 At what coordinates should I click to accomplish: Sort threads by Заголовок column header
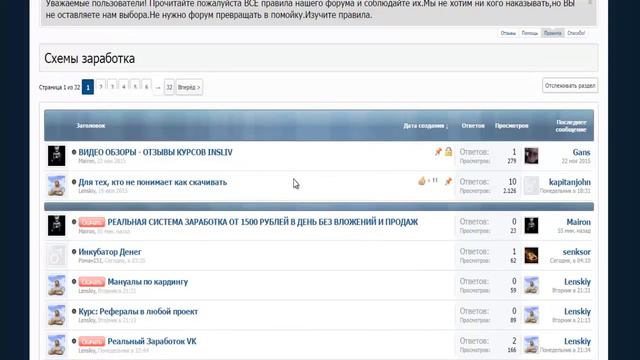(x=91, y=126)
